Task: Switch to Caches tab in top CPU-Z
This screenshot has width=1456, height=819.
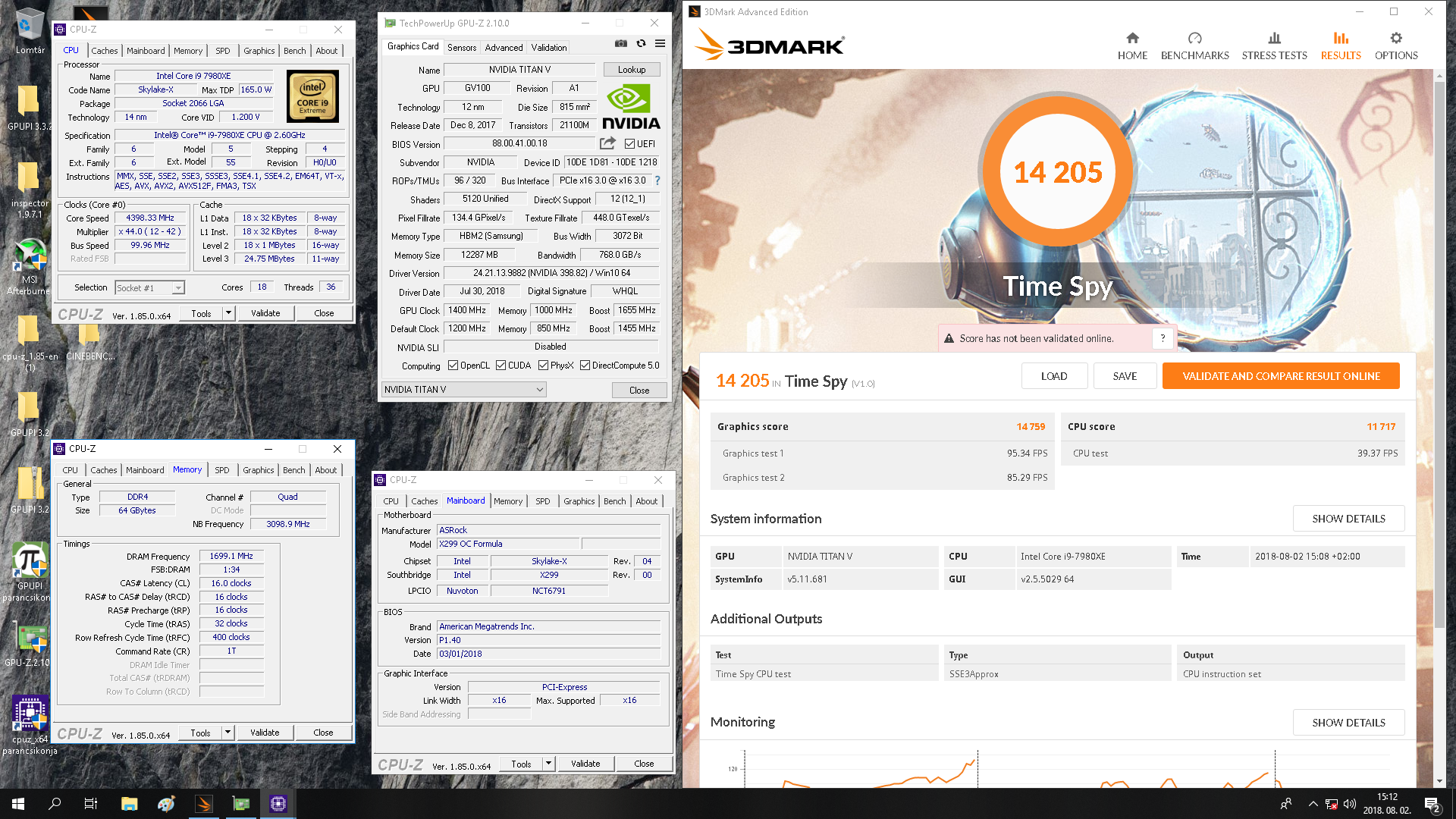Action: (x=105, y=51)
